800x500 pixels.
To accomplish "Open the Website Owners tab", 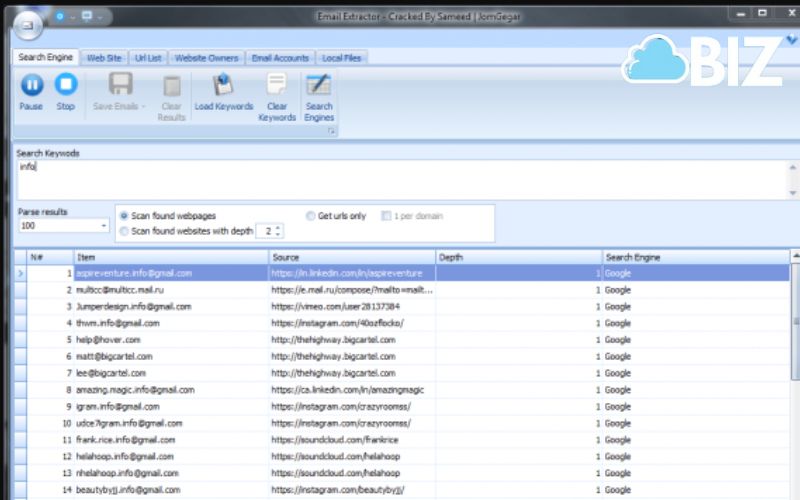I will (206, 58).
